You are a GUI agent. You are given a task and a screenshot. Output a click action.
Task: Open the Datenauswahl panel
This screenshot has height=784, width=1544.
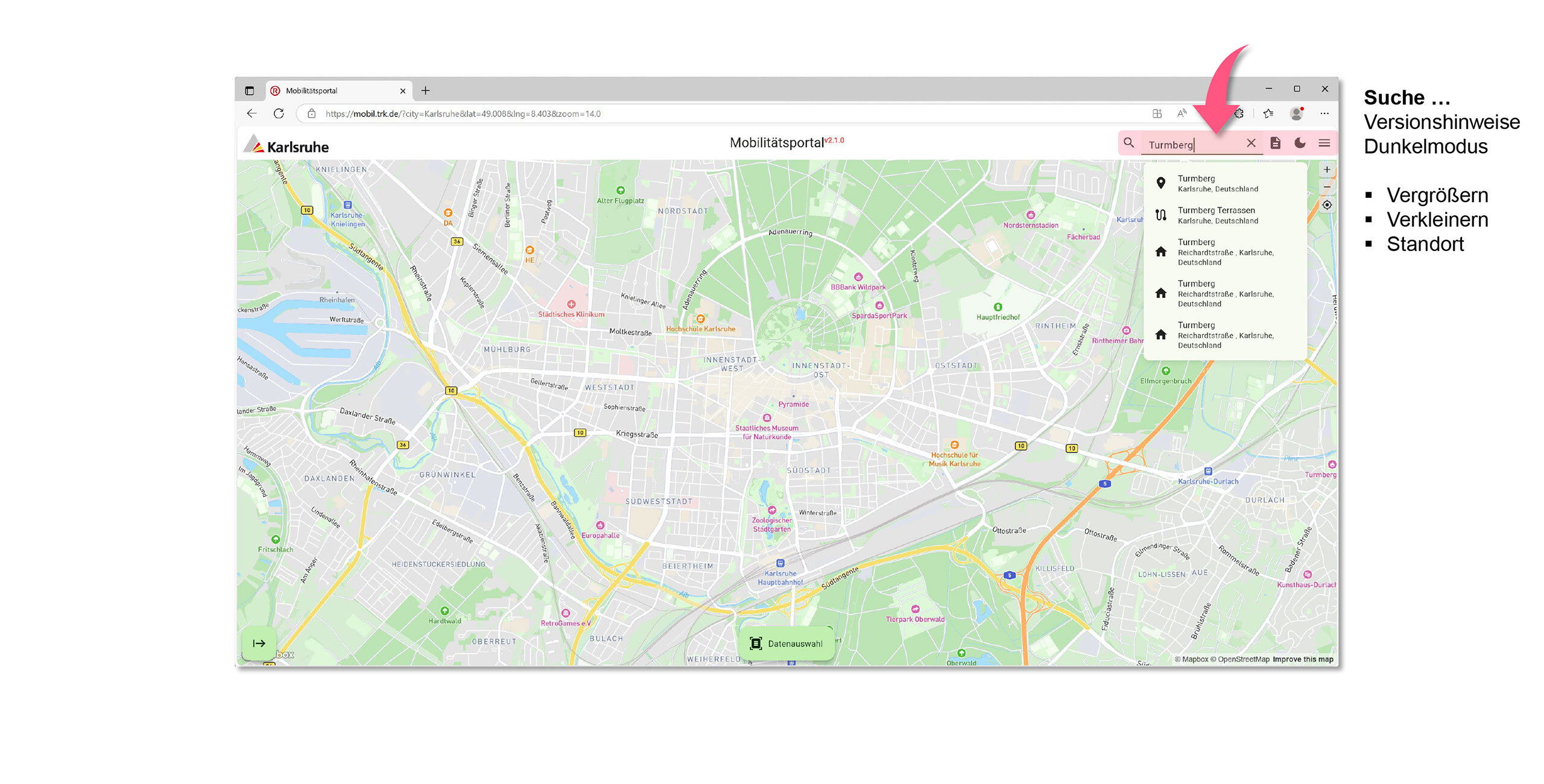click(x=786, y=643)
